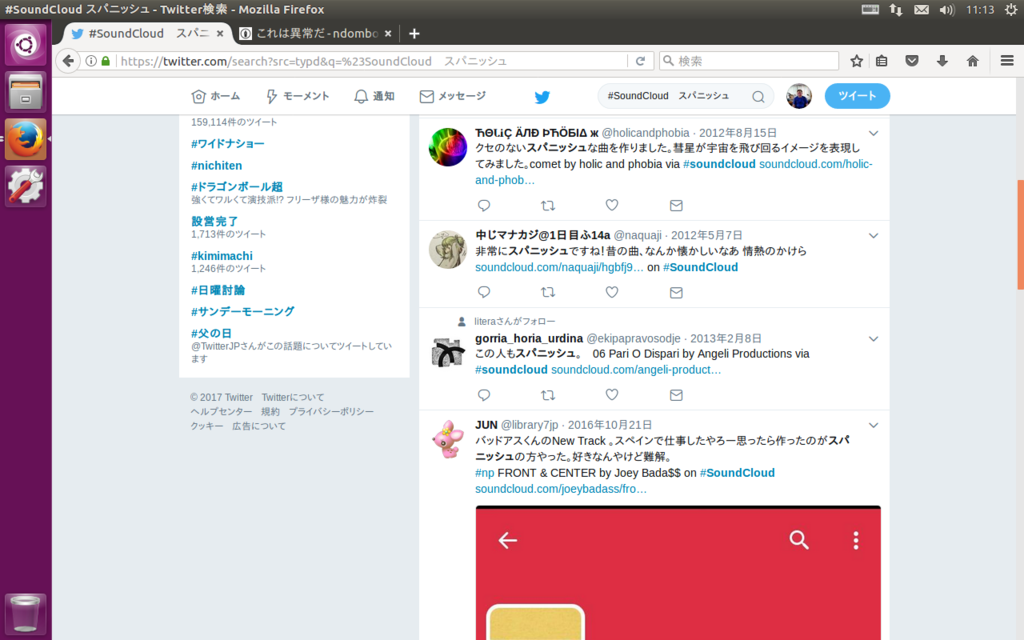The height and width of the screenshot is (640, 1024).
Task: Click the Firefox URL address bar
Action: pyautogui.click(x=372, y=61)
